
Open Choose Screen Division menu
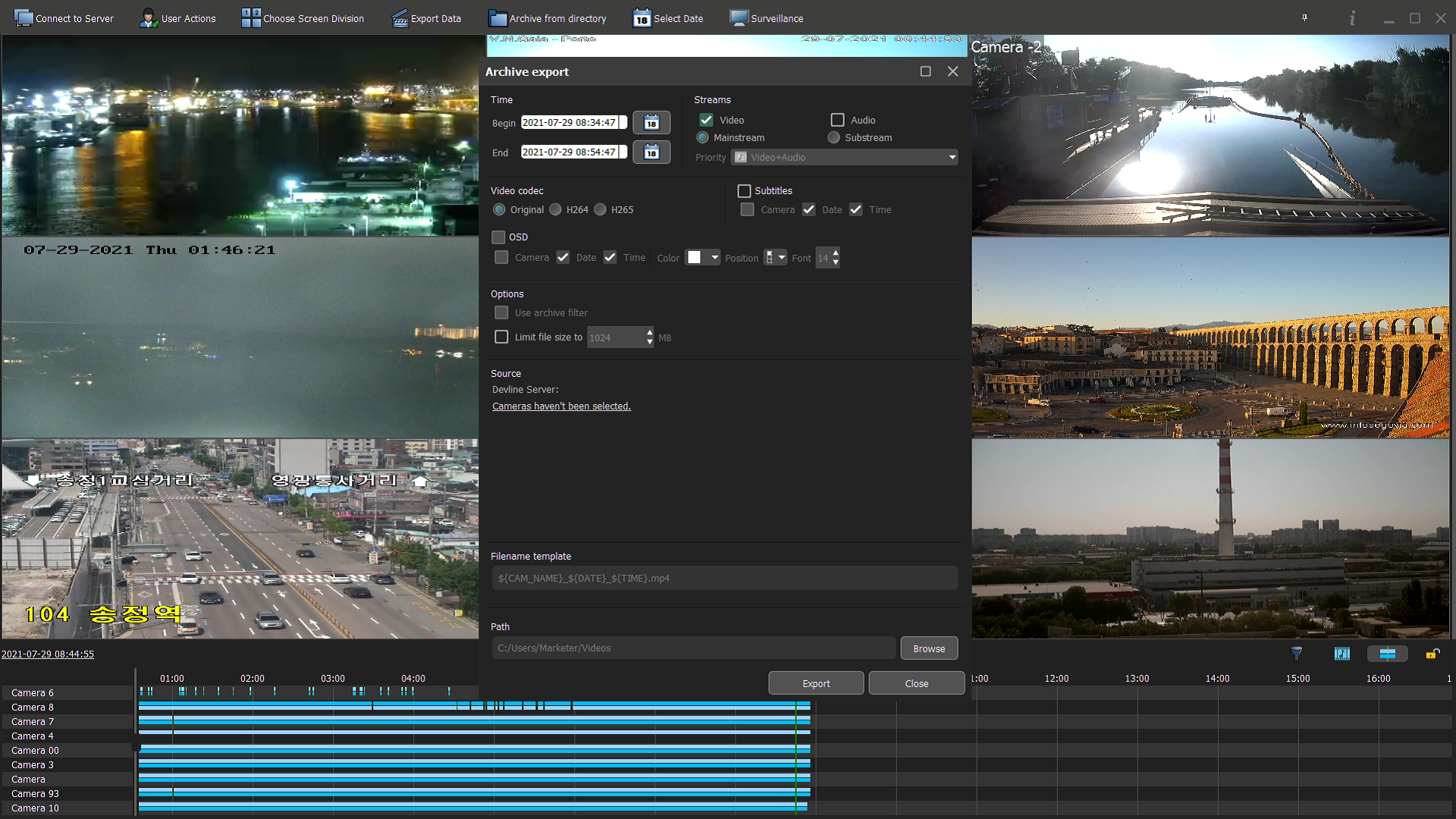[x=303, y=18]
